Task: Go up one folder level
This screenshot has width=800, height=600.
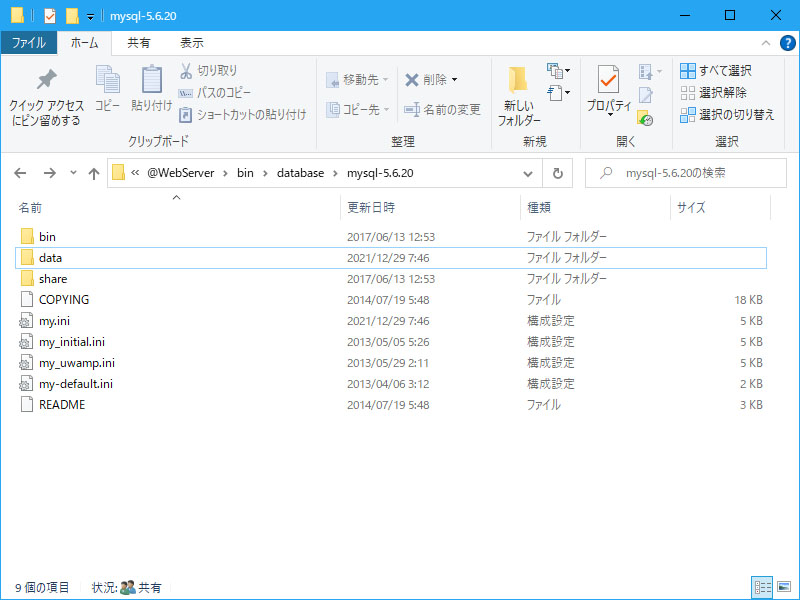Action: click(x=93, y=173)
